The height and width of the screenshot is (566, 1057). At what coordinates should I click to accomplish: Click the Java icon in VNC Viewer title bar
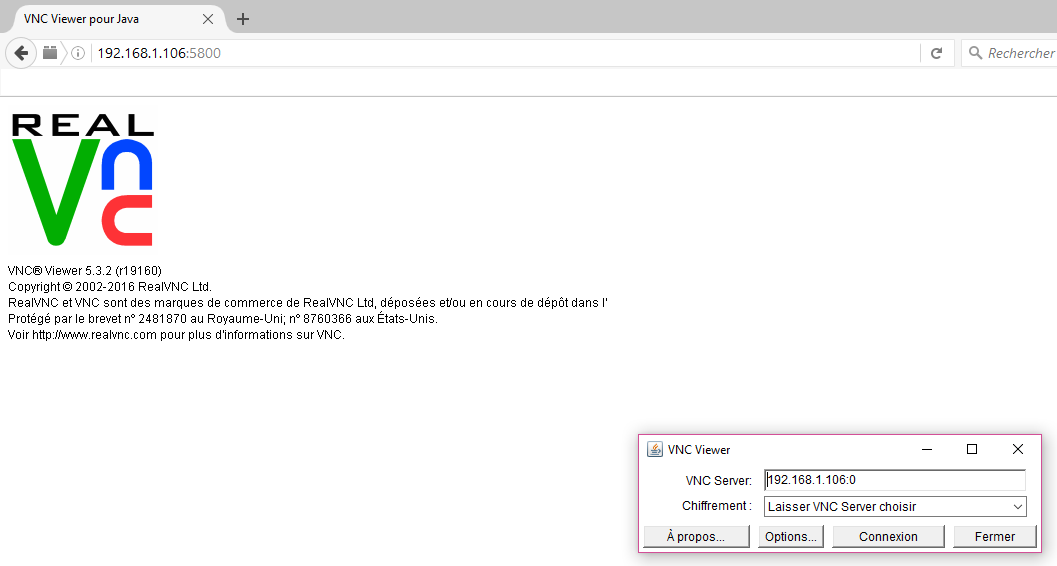coord(655,449)
